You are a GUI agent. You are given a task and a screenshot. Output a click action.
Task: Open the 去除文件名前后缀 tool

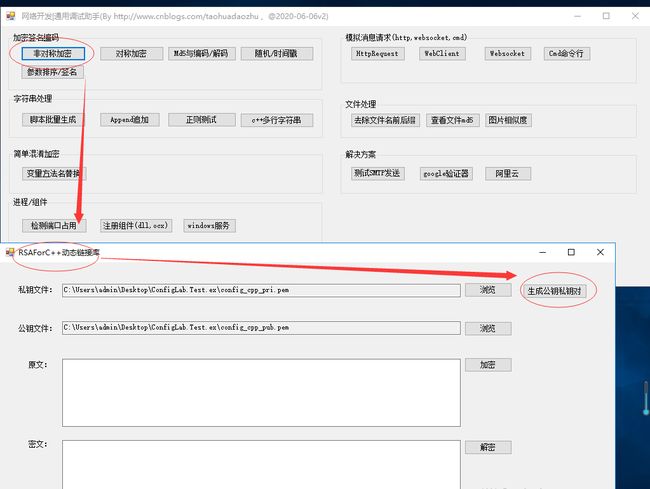pos(386,120)
